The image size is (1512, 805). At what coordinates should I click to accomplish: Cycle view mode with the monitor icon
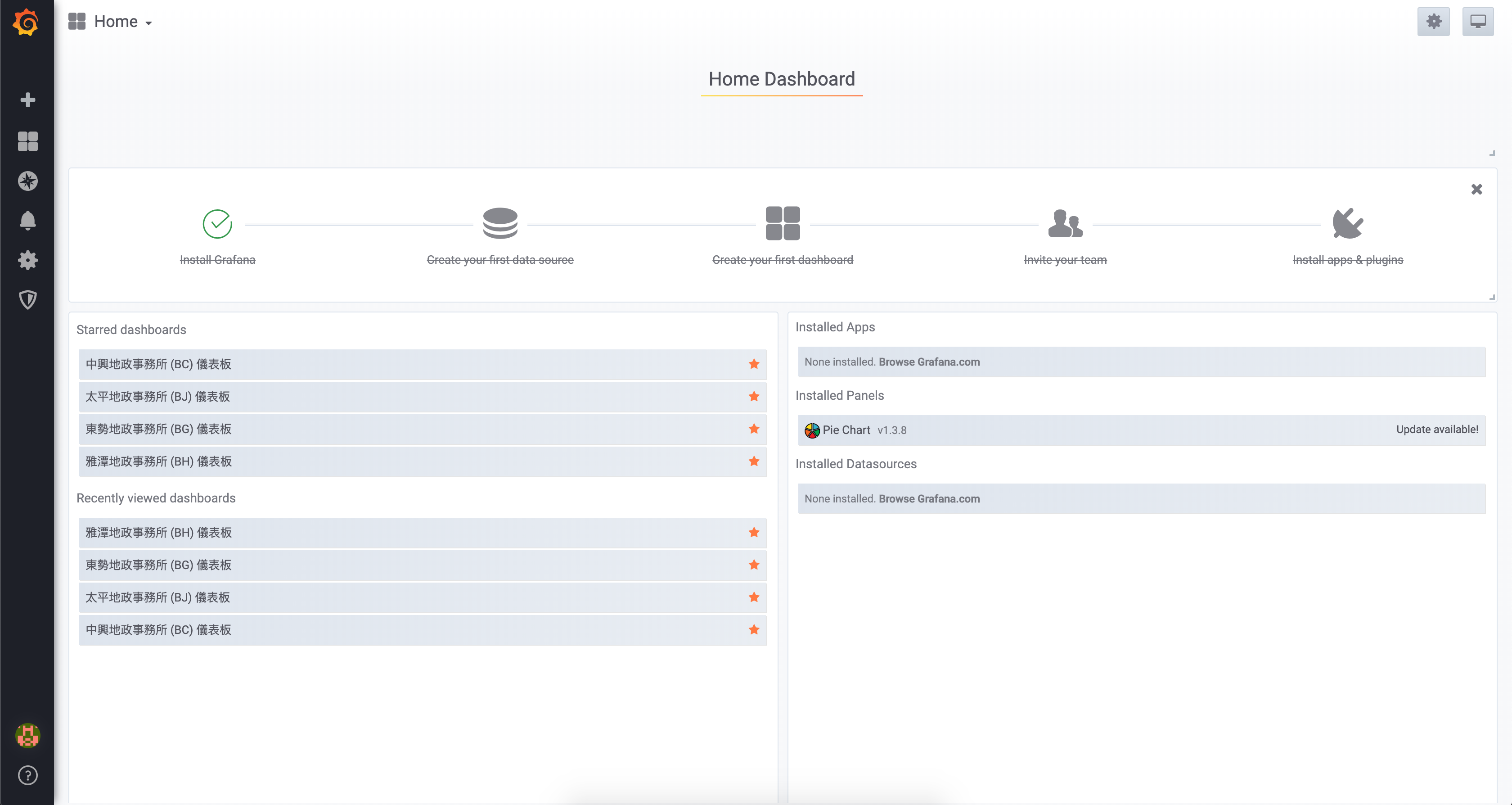click(1478, 22)
